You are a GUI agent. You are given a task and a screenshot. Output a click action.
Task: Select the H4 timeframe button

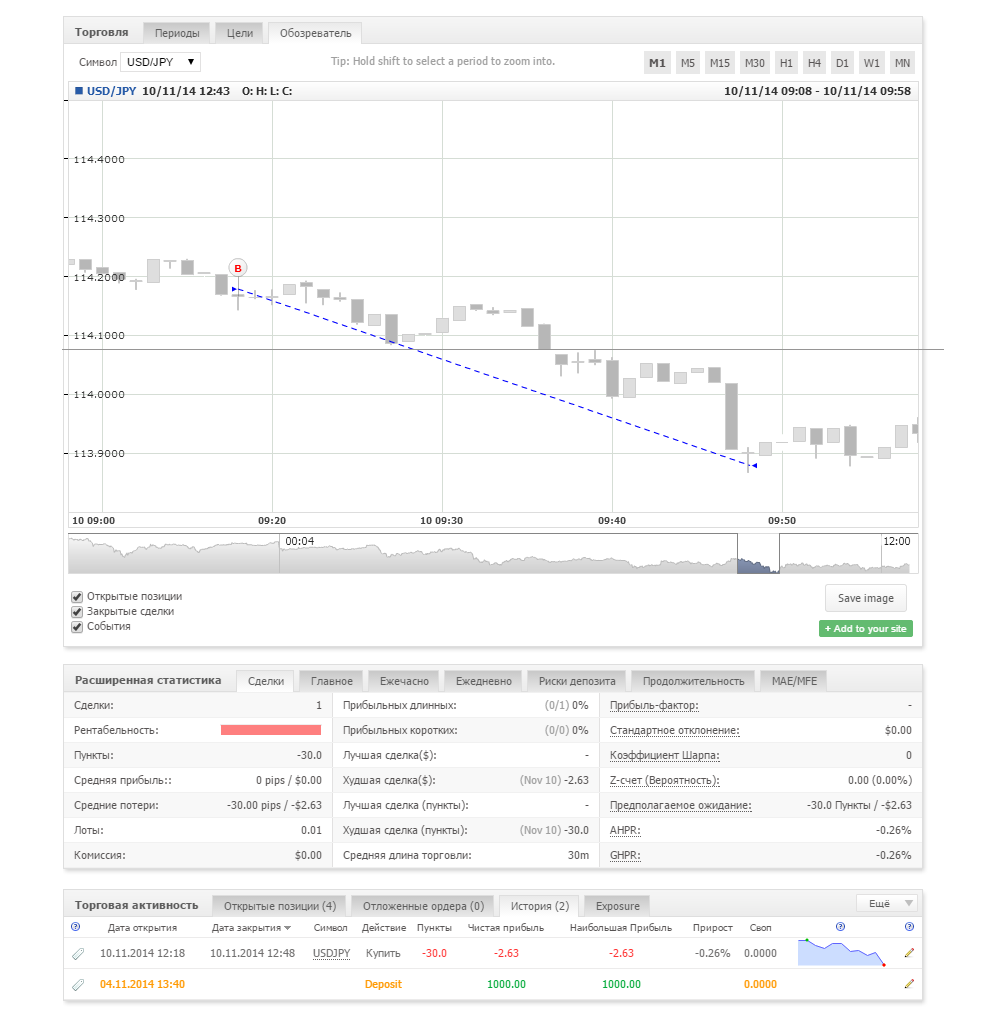coord(815,63)
